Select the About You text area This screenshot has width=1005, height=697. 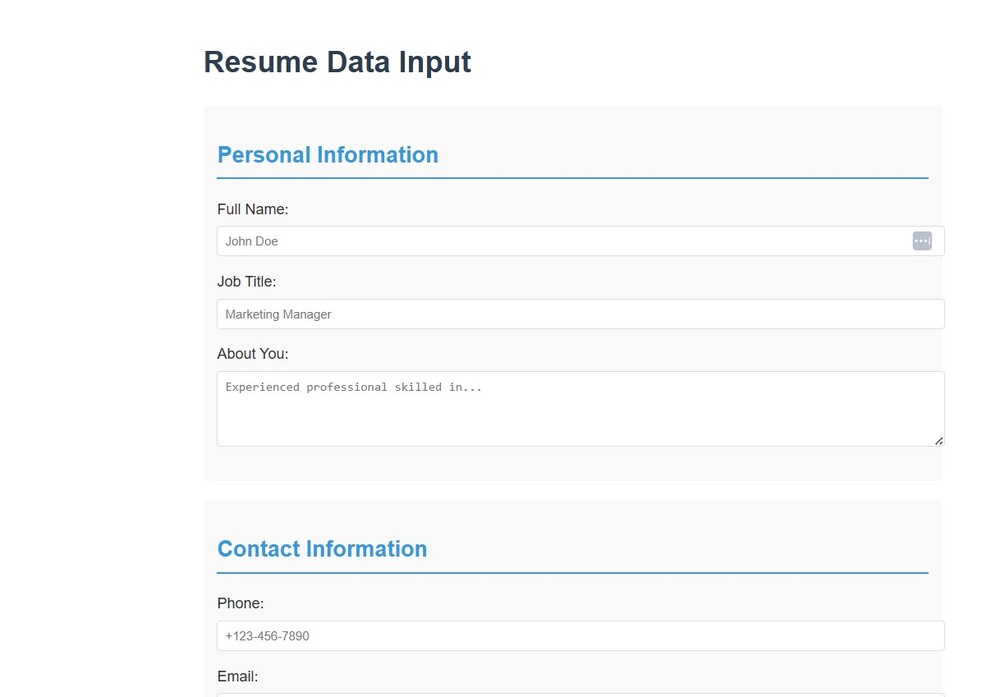580,415
